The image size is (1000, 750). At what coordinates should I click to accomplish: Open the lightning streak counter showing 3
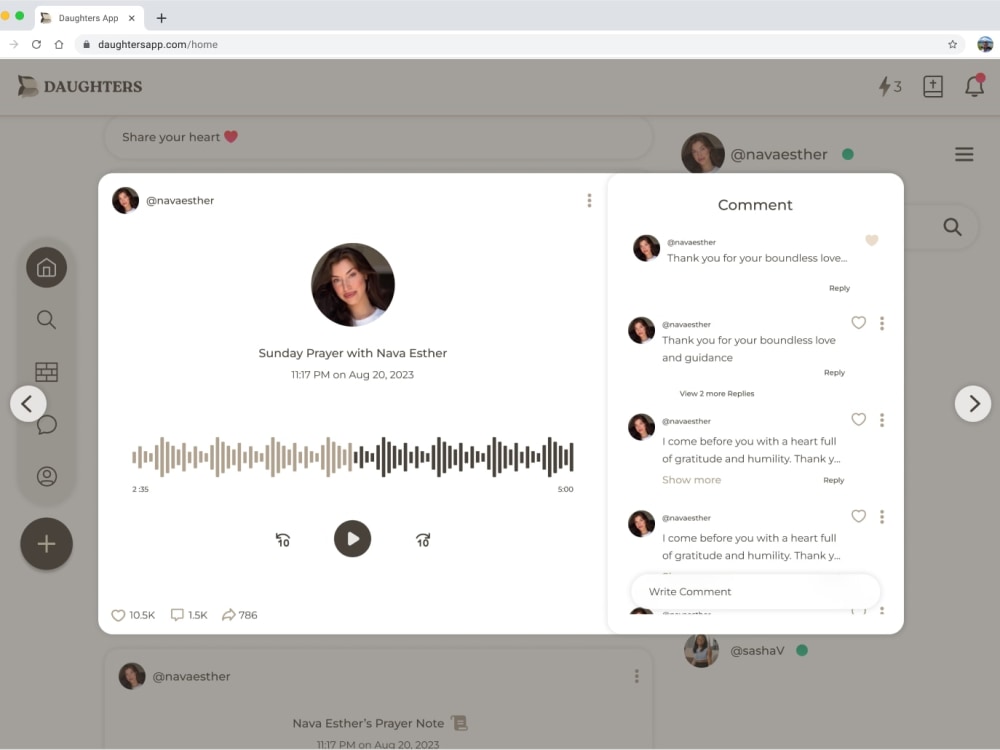890,86
